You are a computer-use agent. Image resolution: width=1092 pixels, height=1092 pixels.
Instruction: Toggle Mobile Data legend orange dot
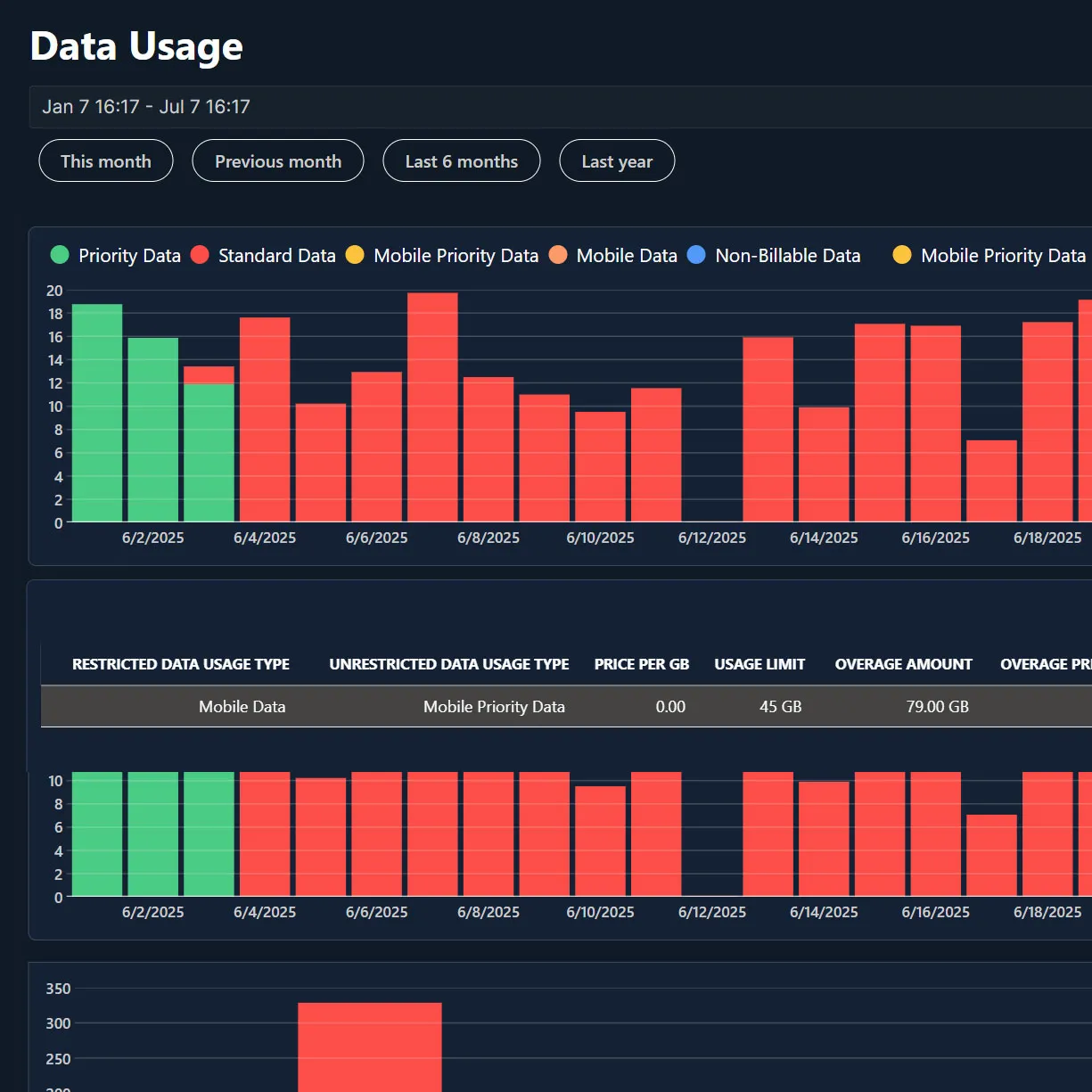coord(558,255)
